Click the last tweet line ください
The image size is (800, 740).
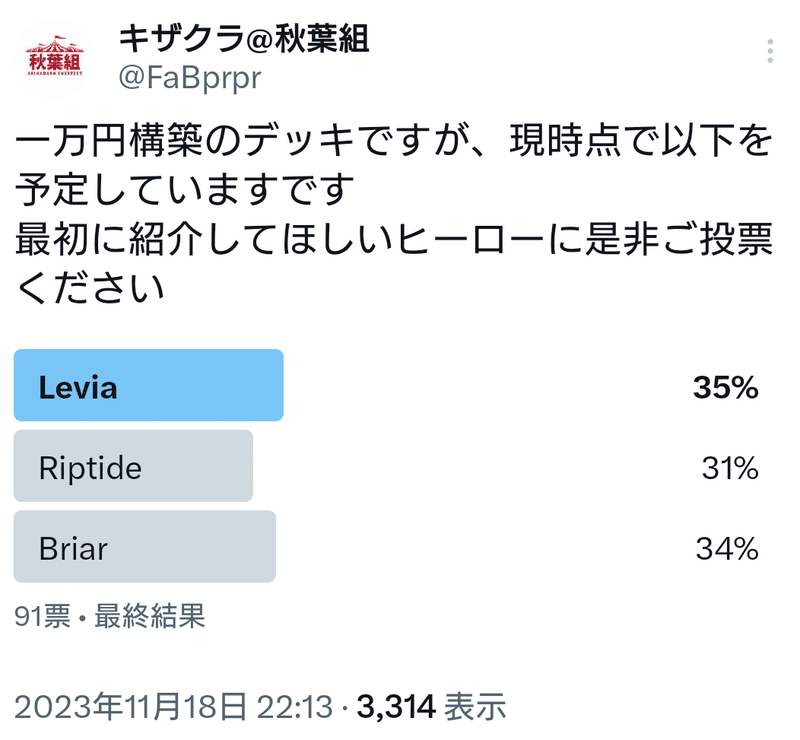(90, 288)
